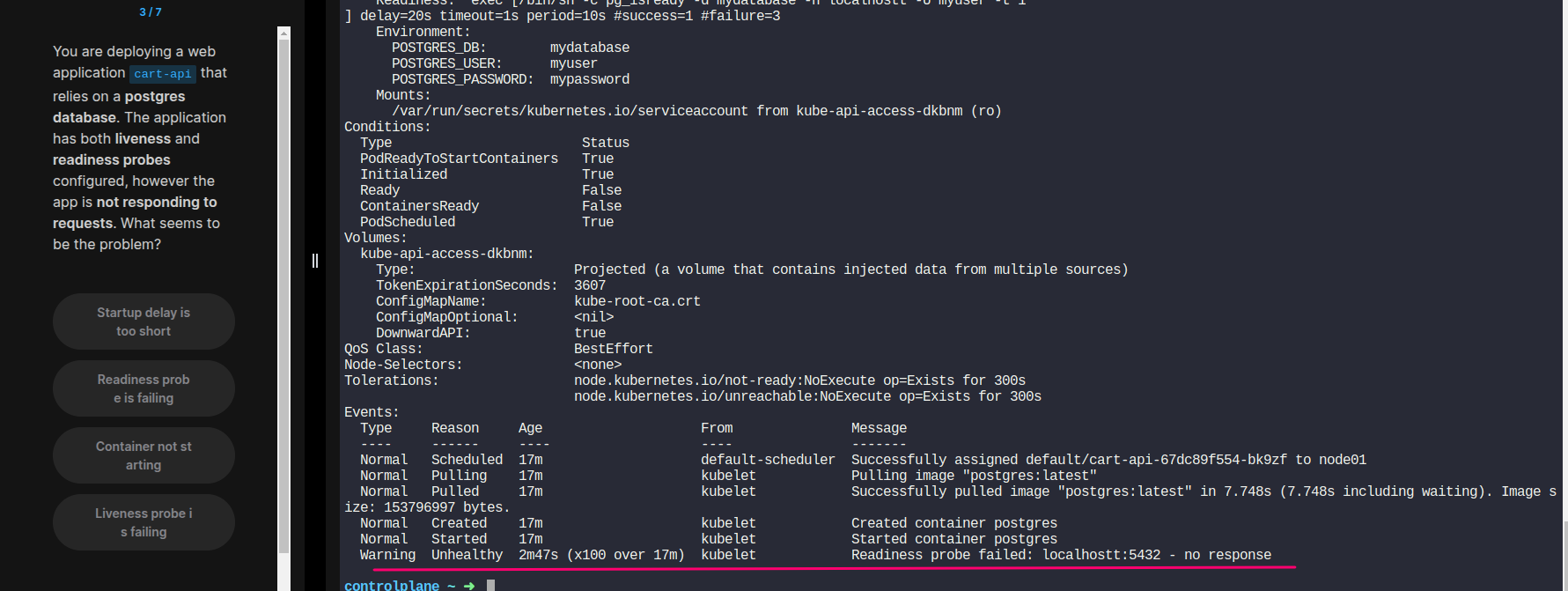
Task: Select the "Startup delay is too short" answer
Action: 144,321
